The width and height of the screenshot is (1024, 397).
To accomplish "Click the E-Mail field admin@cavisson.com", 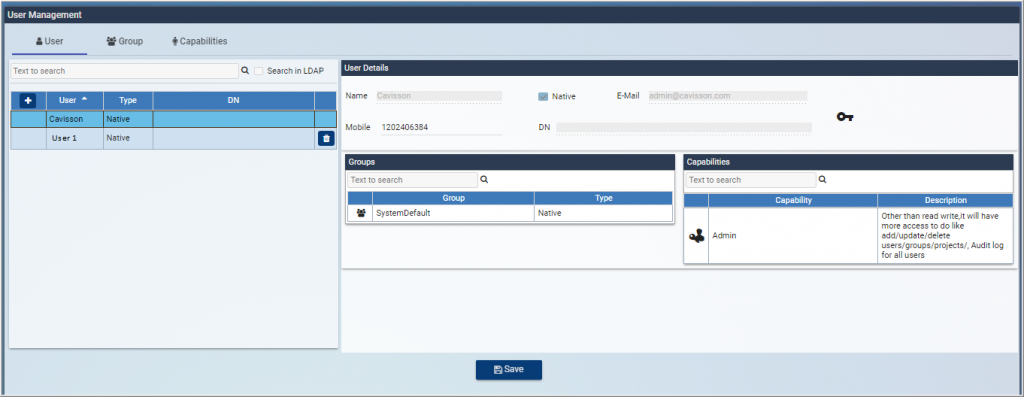I will (x=727, y=96).
